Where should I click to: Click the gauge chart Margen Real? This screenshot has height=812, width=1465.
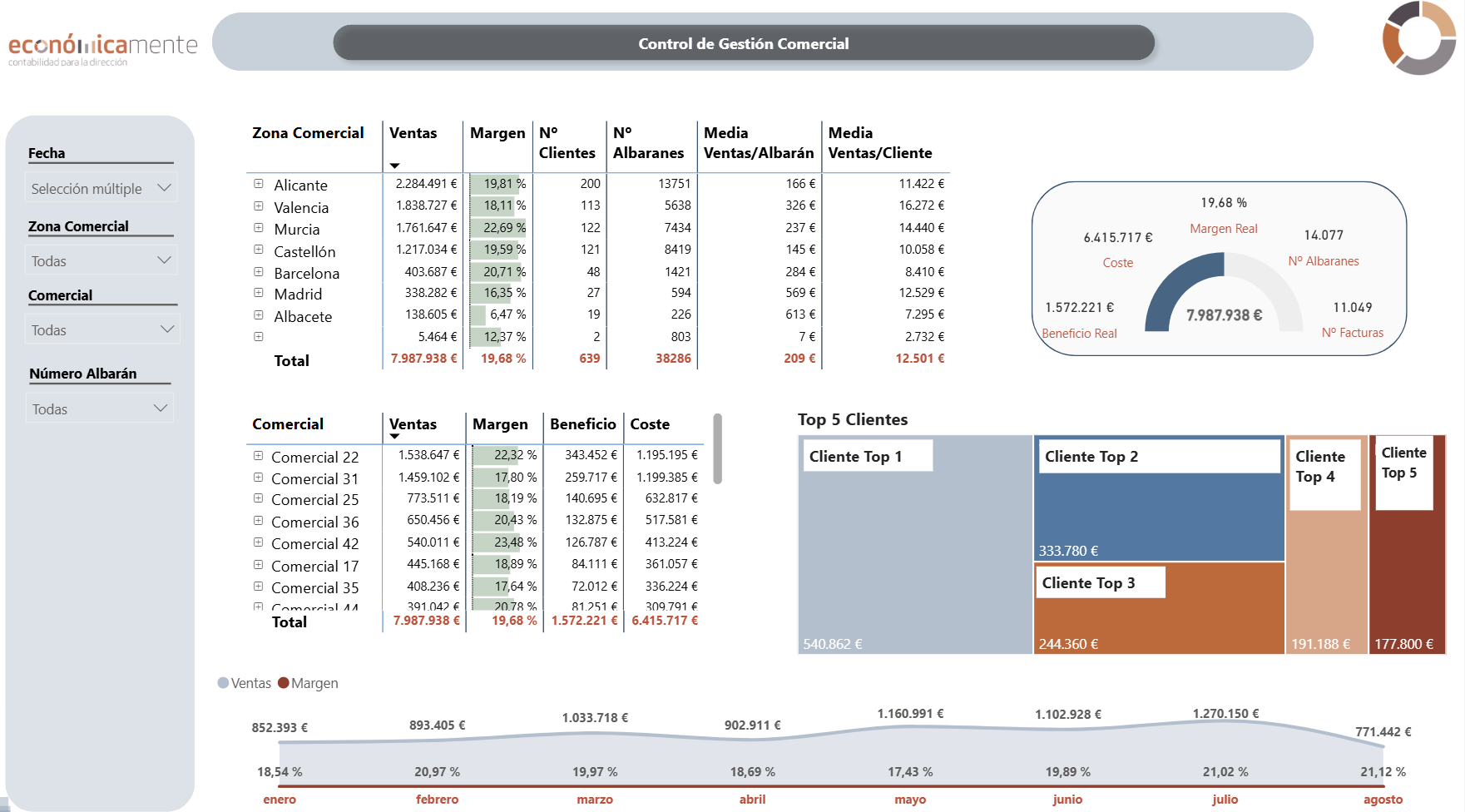(x=1224, y=293)
